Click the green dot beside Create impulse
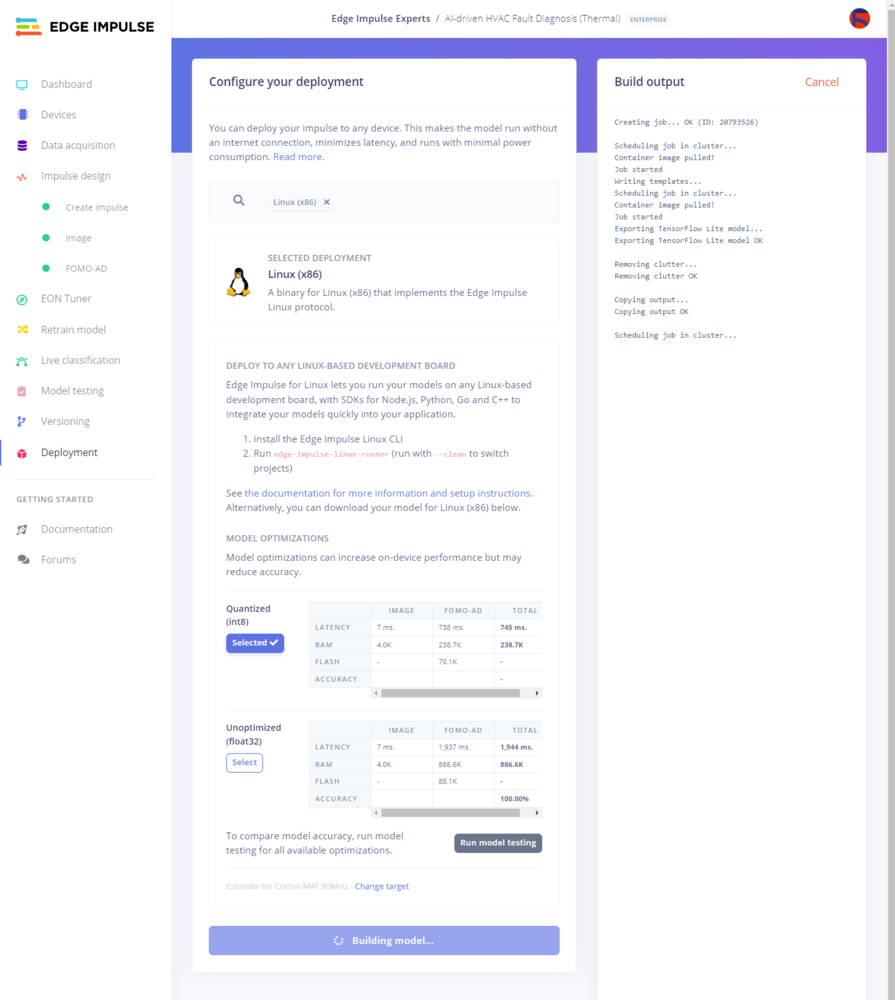895x1000 pixels. 46,207
